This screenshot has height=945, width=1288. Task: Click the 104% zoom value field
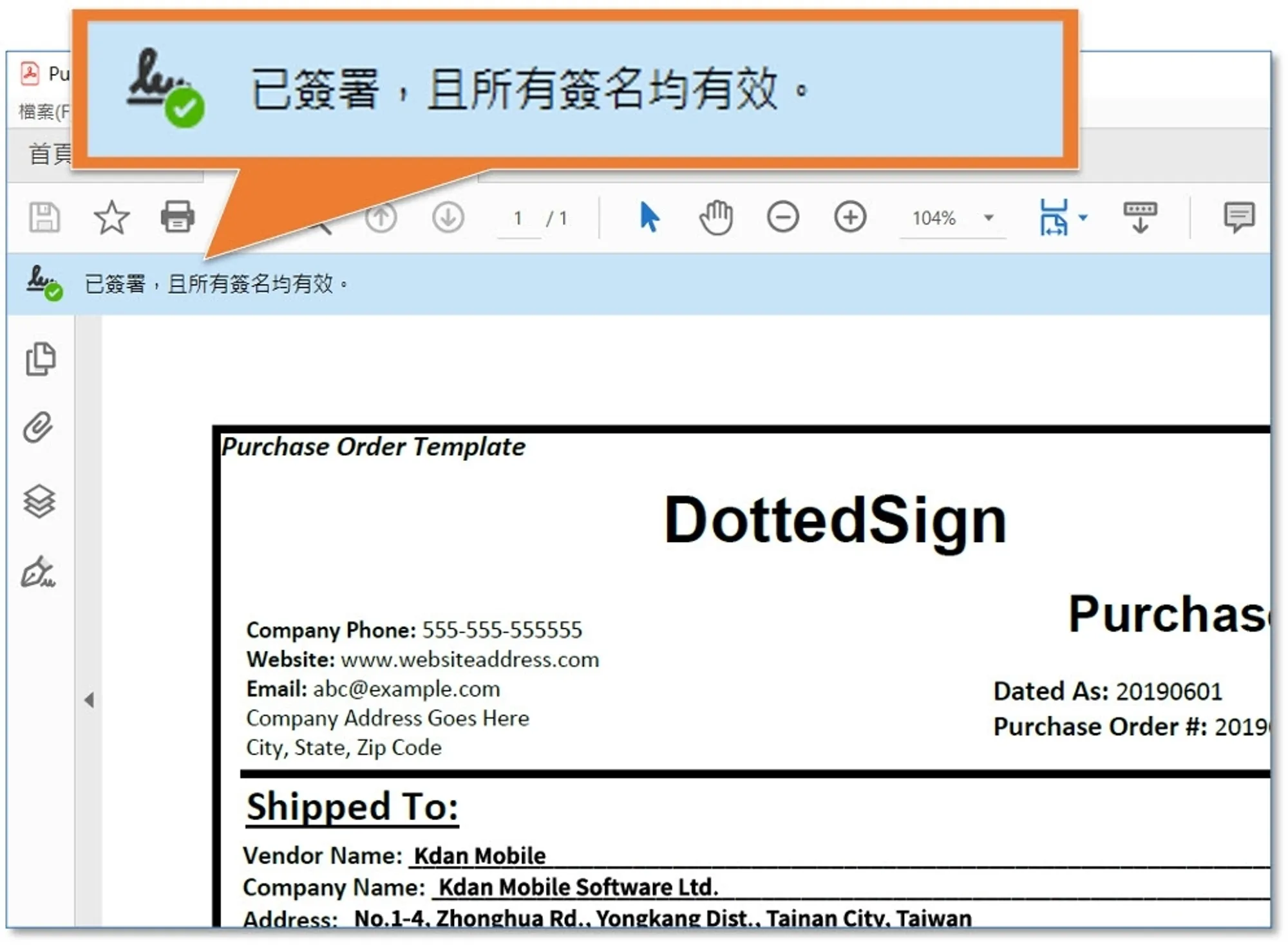pos(934,218)
